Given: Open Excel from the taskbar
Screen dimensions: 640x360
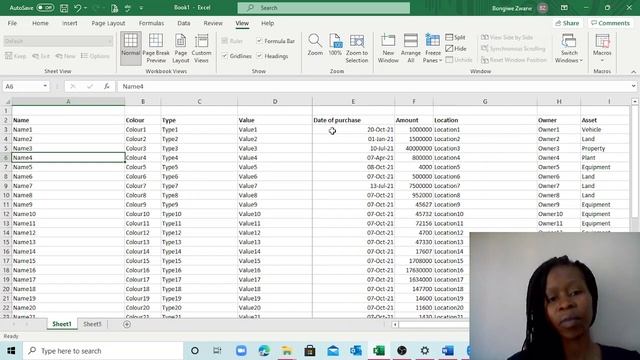Looking at the screenshot, I should click(x=379, y=351).
